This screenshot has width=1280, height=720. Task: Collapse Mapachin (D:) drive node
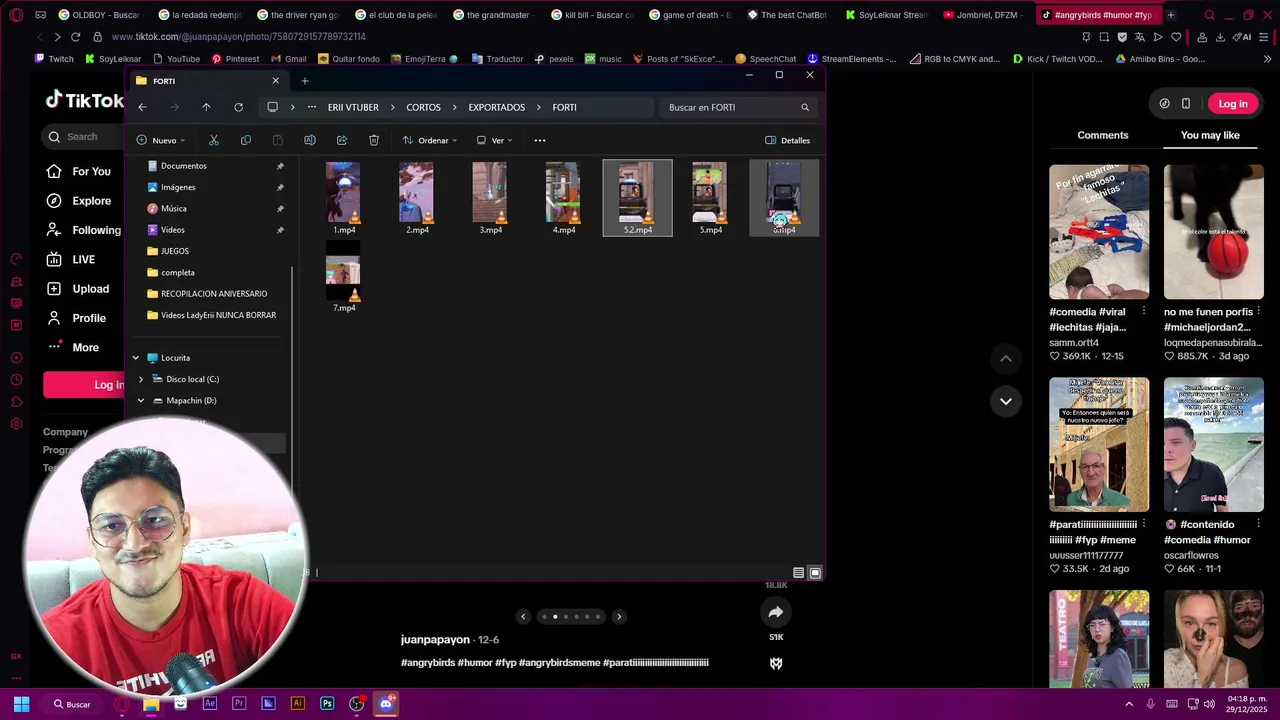coord(141,401)
